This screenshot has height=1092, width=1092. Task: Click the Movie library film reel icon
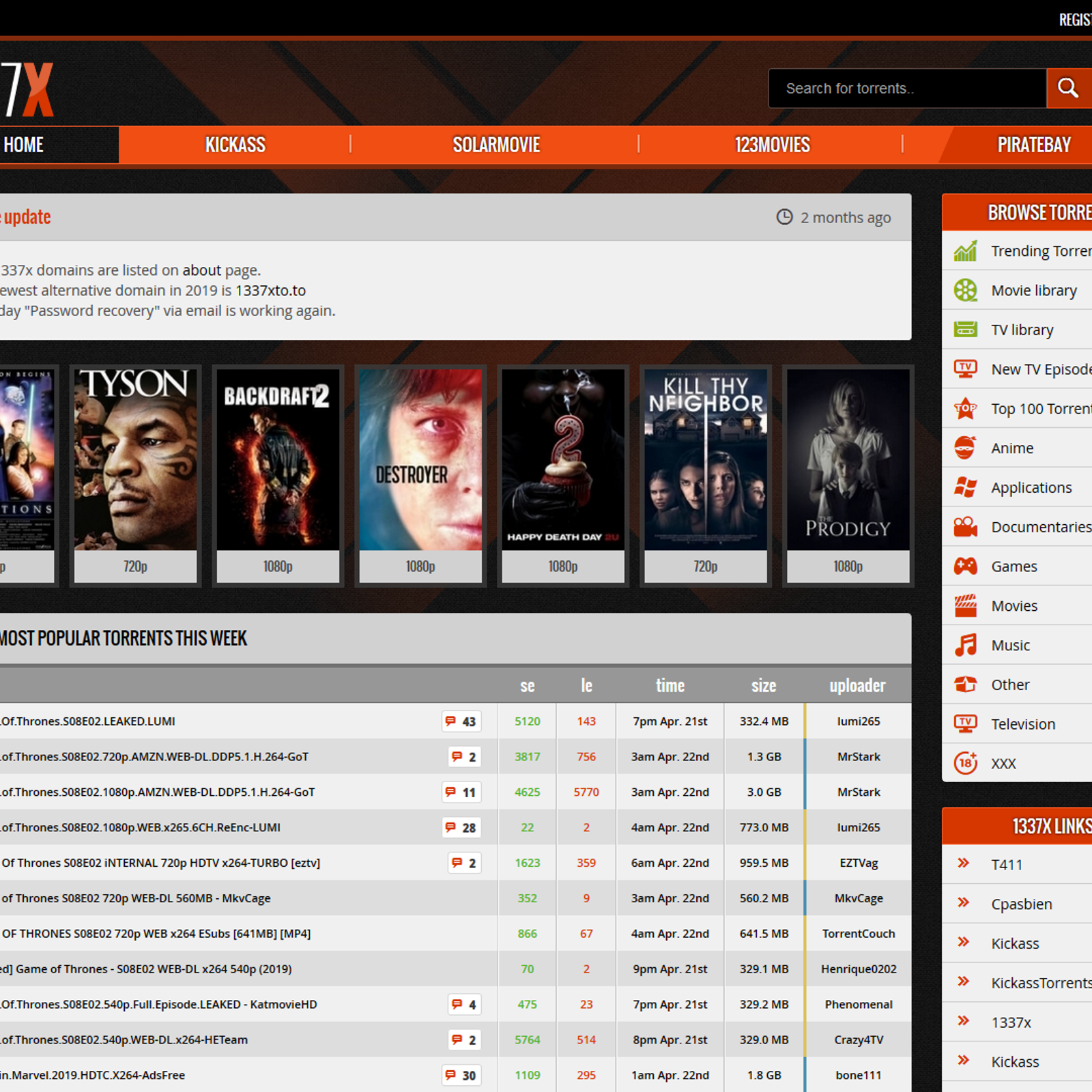965,290
